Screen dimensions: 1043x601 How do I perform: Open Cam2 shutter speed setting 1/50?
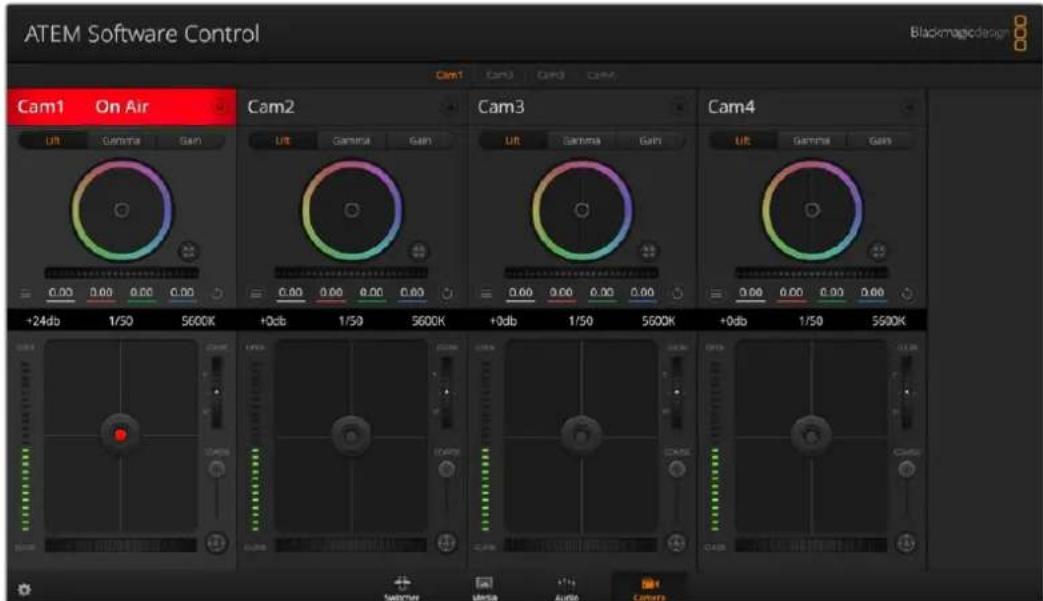pos(351,321)
